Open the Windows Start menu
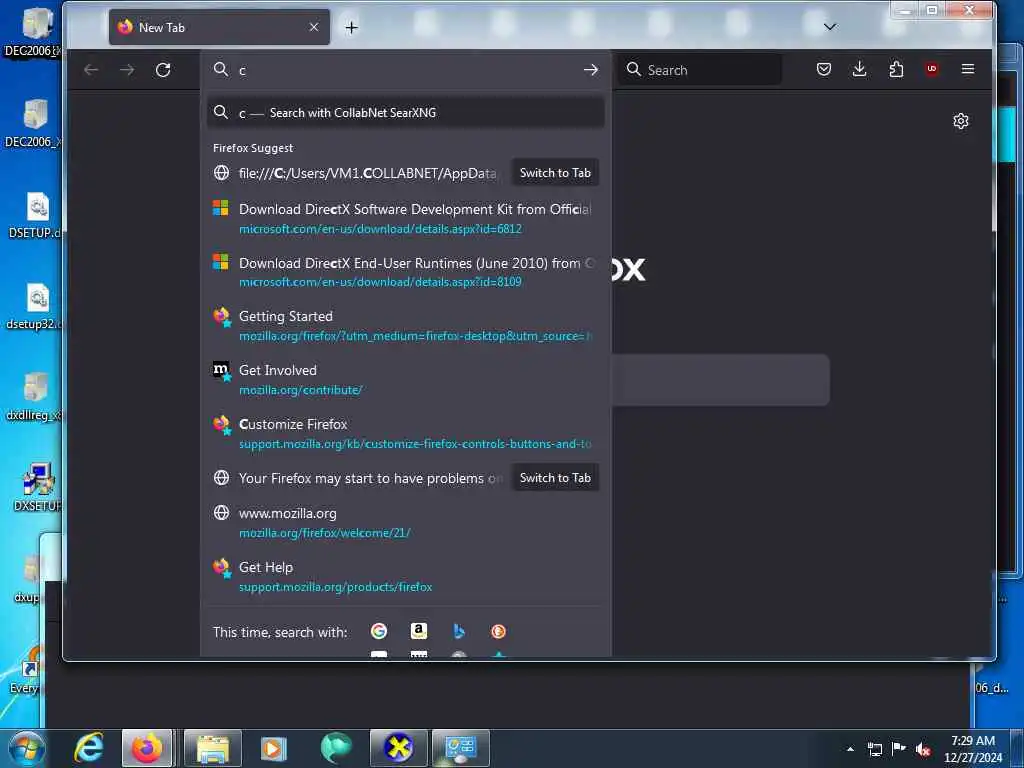Image resolution: width=1024 pixels, height=768 pixels. pos(27,748)
